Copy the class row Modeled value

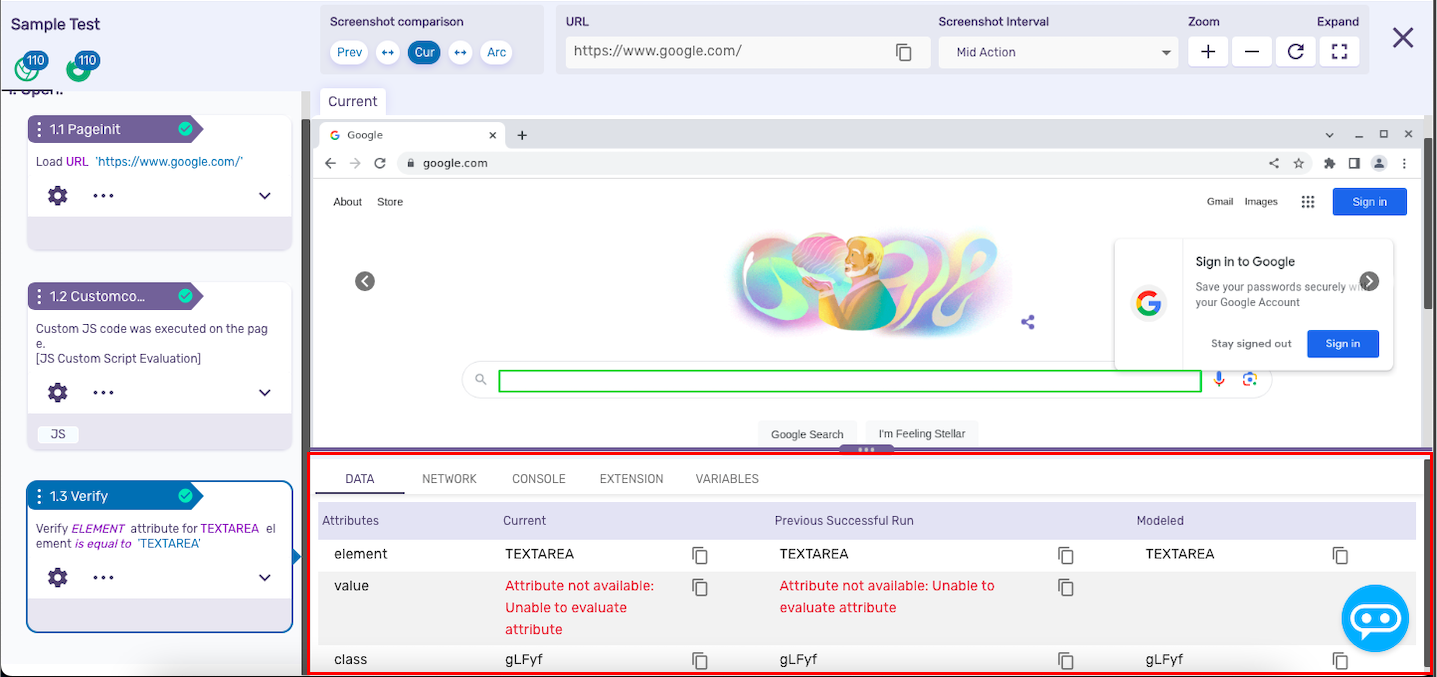1340,661
